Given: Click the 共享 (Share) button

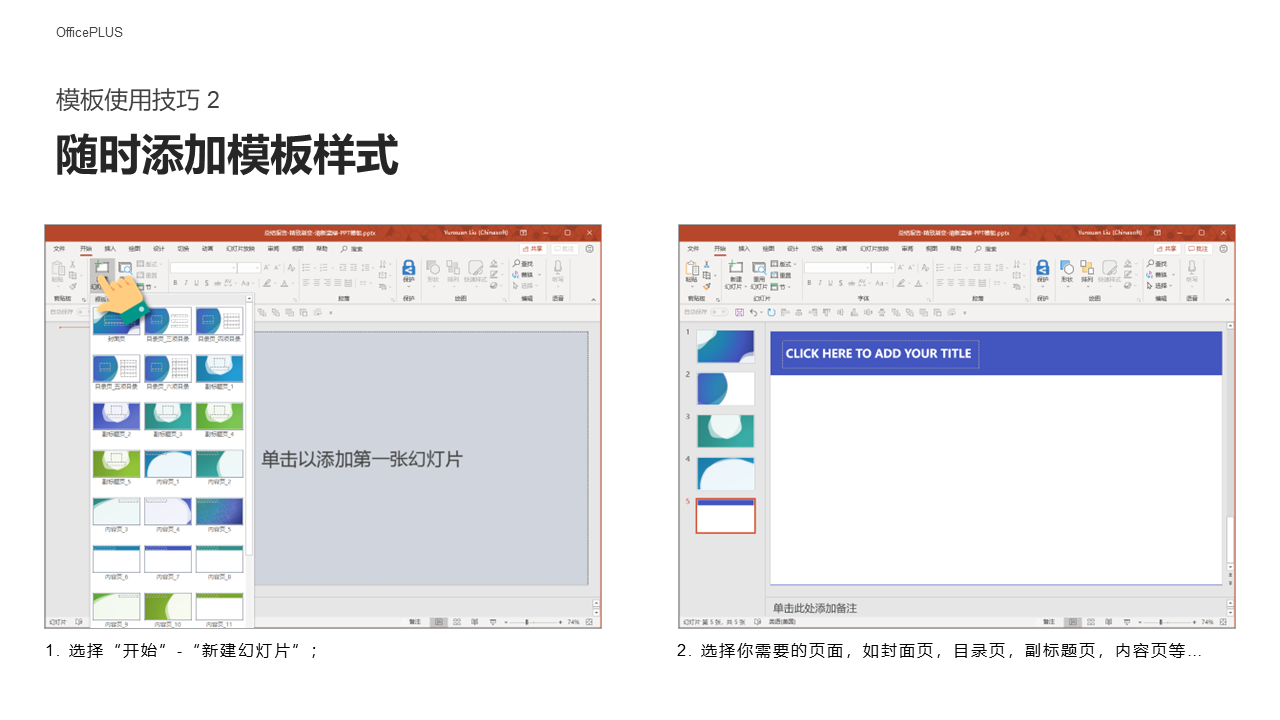Looking at the screenshot, I should tap(1169, 247).
